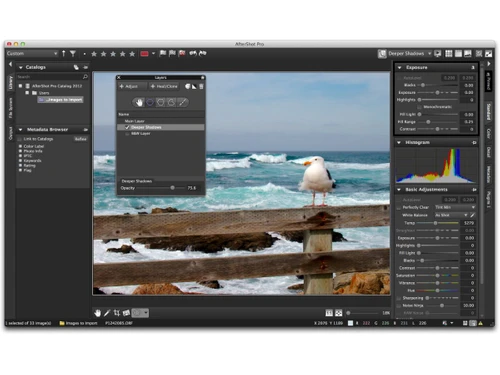Apply the red color label

point(144,54)
